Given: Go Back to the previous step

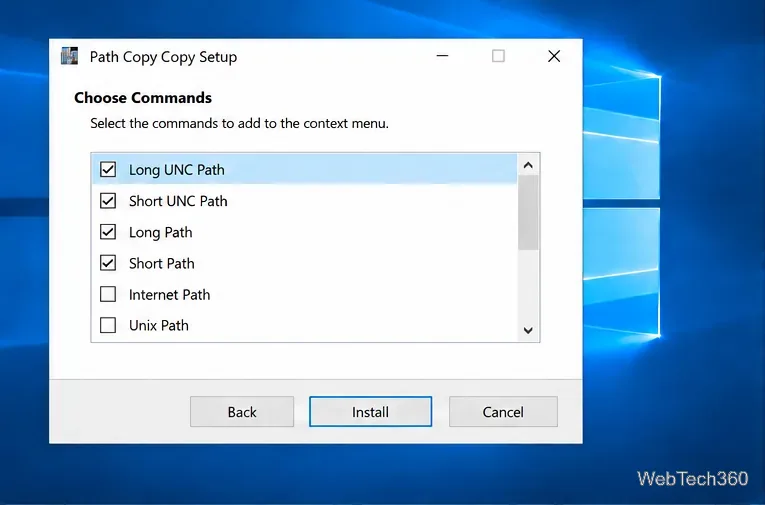Looking at the screenshot, I should tap(242, 412).
